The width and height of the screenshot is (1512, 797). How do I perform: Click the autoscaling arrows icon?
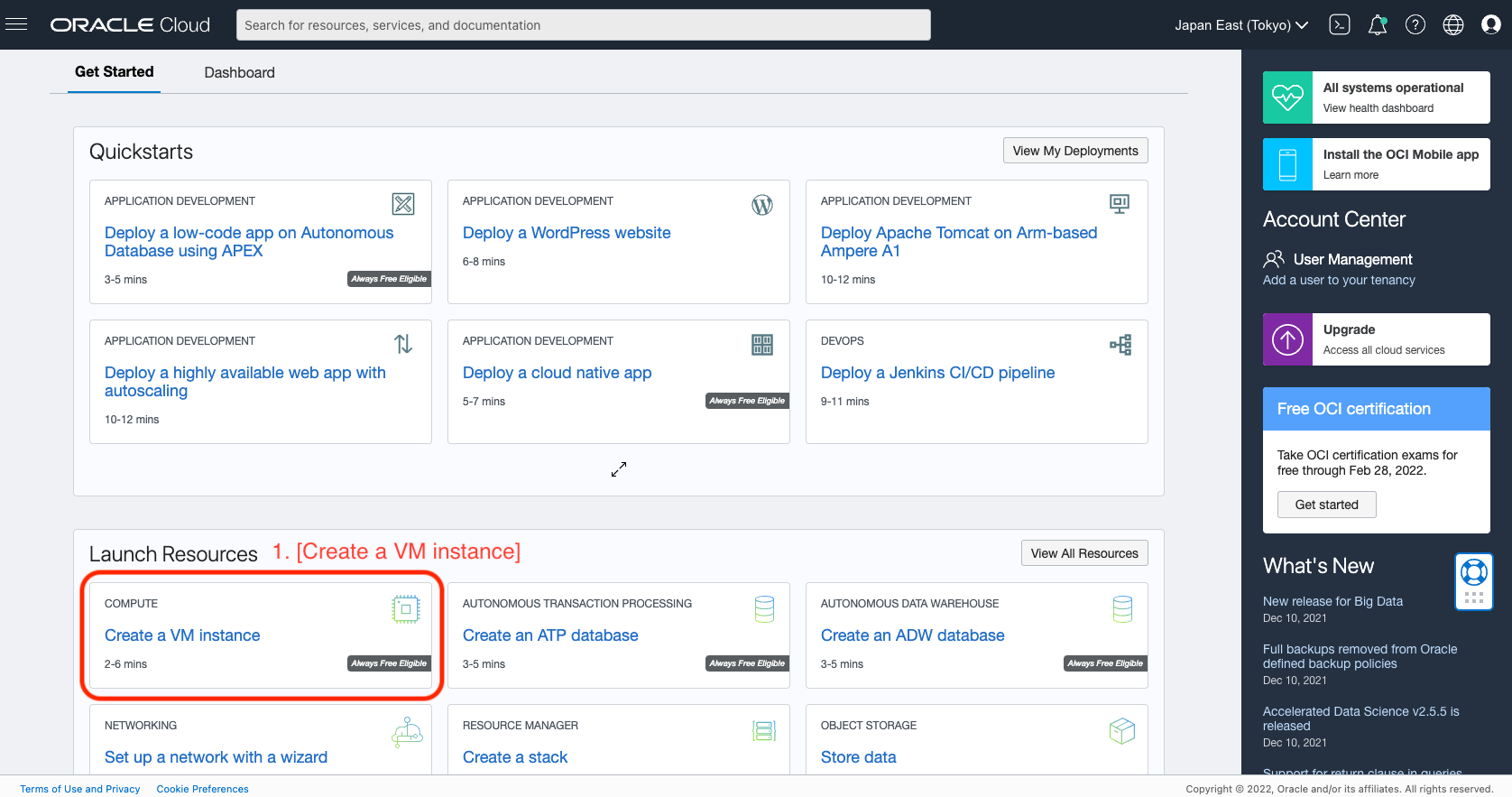(x=403, y=344)
